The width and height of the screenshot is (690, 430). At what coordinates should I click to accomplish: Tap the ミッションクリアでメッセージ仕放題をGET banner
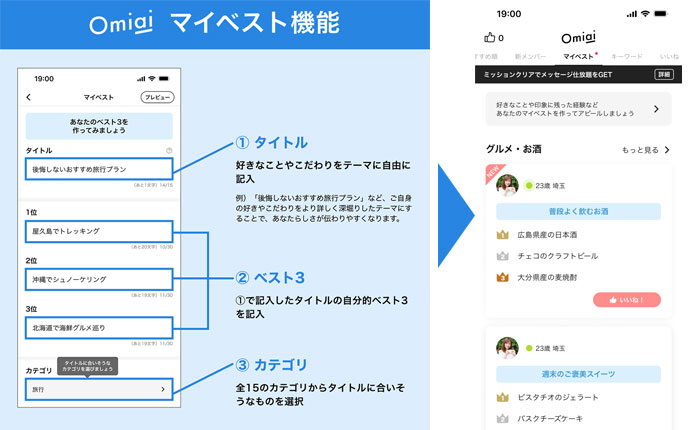click(x=578, y=74)
